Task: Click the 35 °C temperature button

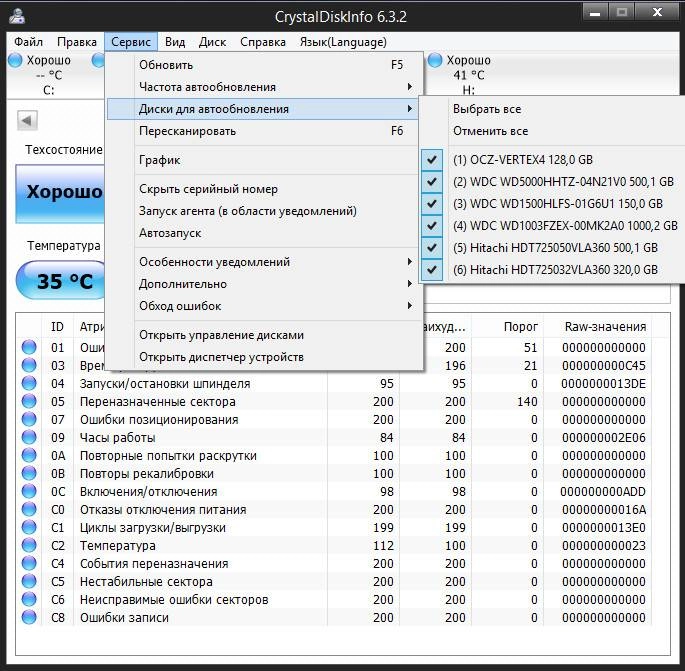Action: [x=62, y=280]
